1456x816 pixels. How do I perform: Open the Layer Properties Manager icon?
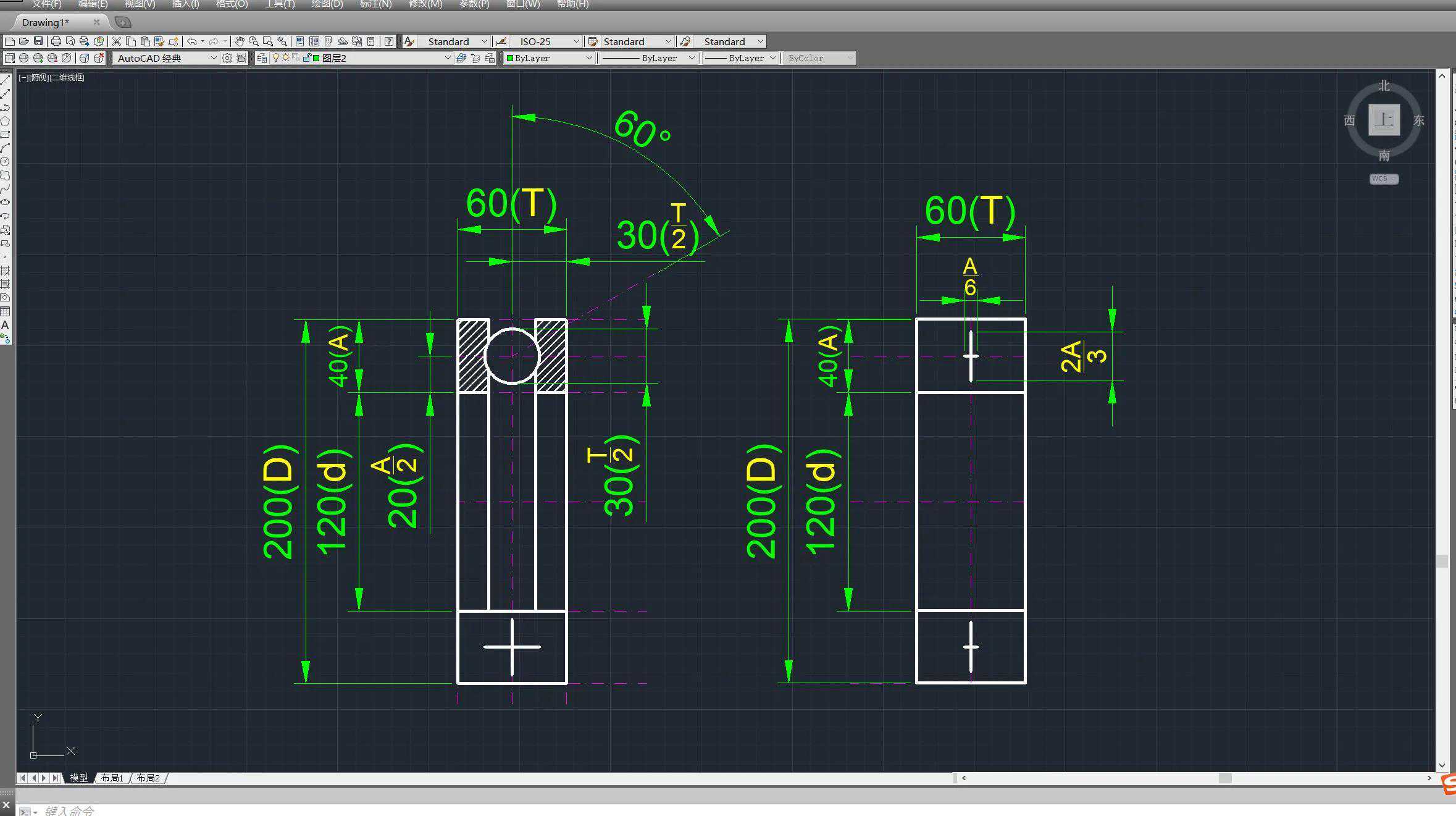click(262, 58)
